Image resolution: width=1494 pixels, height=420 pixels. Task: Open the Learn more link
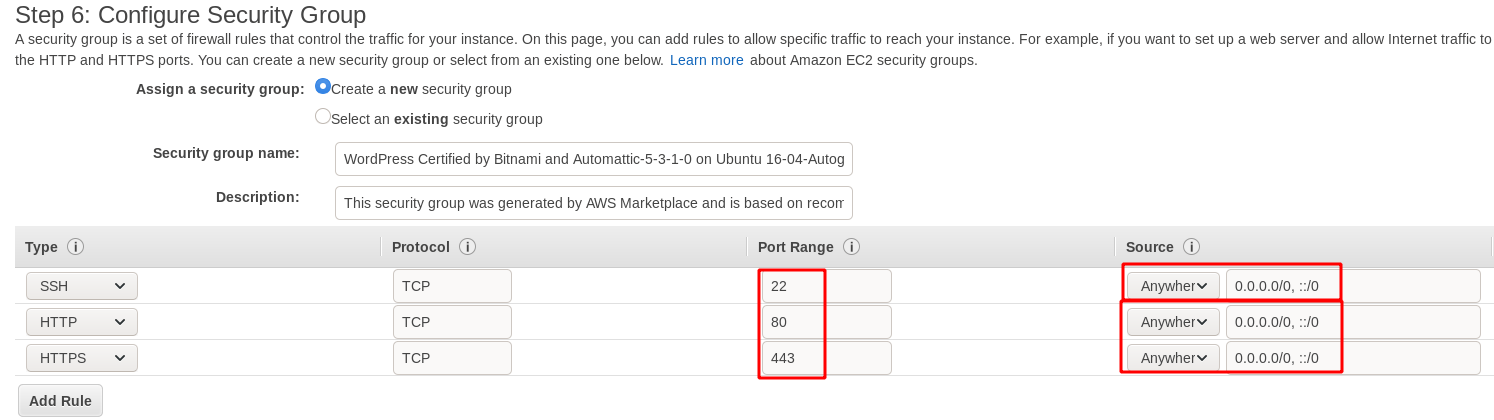coord(707,60)
